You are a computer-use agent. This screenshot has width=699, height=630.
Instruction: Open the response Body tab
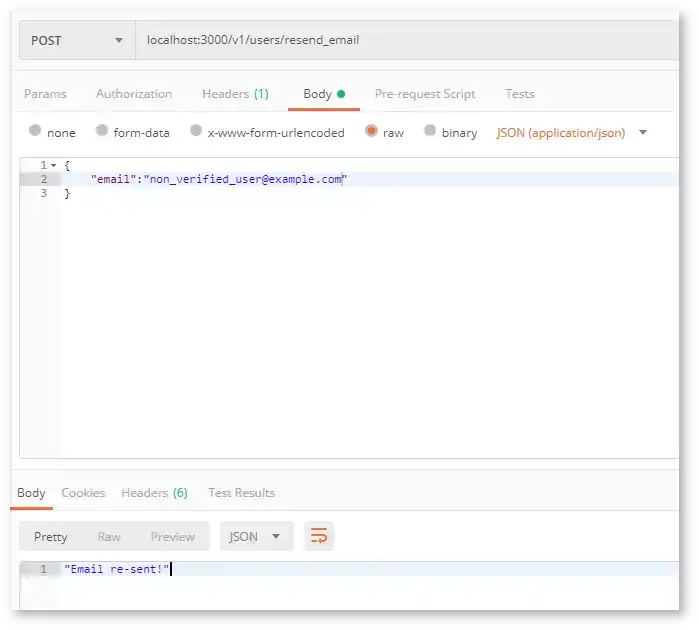tap(31, 493)
